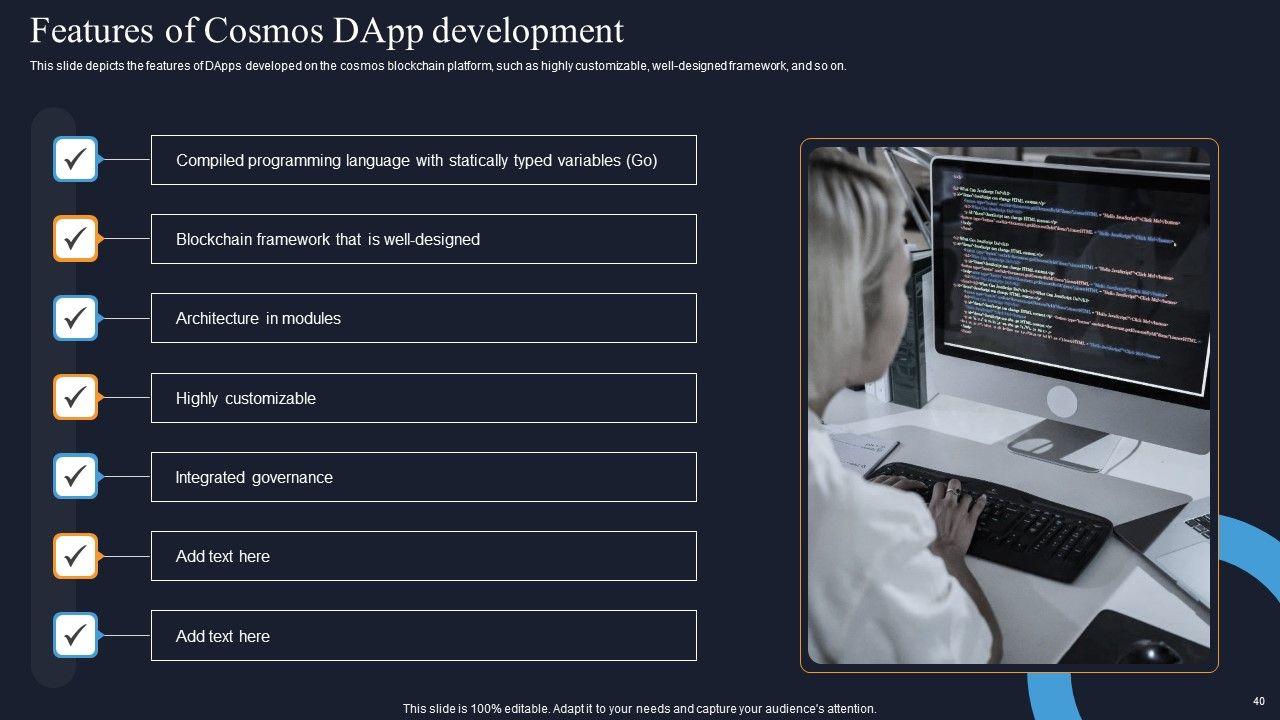Select the checkmark icon beside Highly customizable

[x=75, y=398]
